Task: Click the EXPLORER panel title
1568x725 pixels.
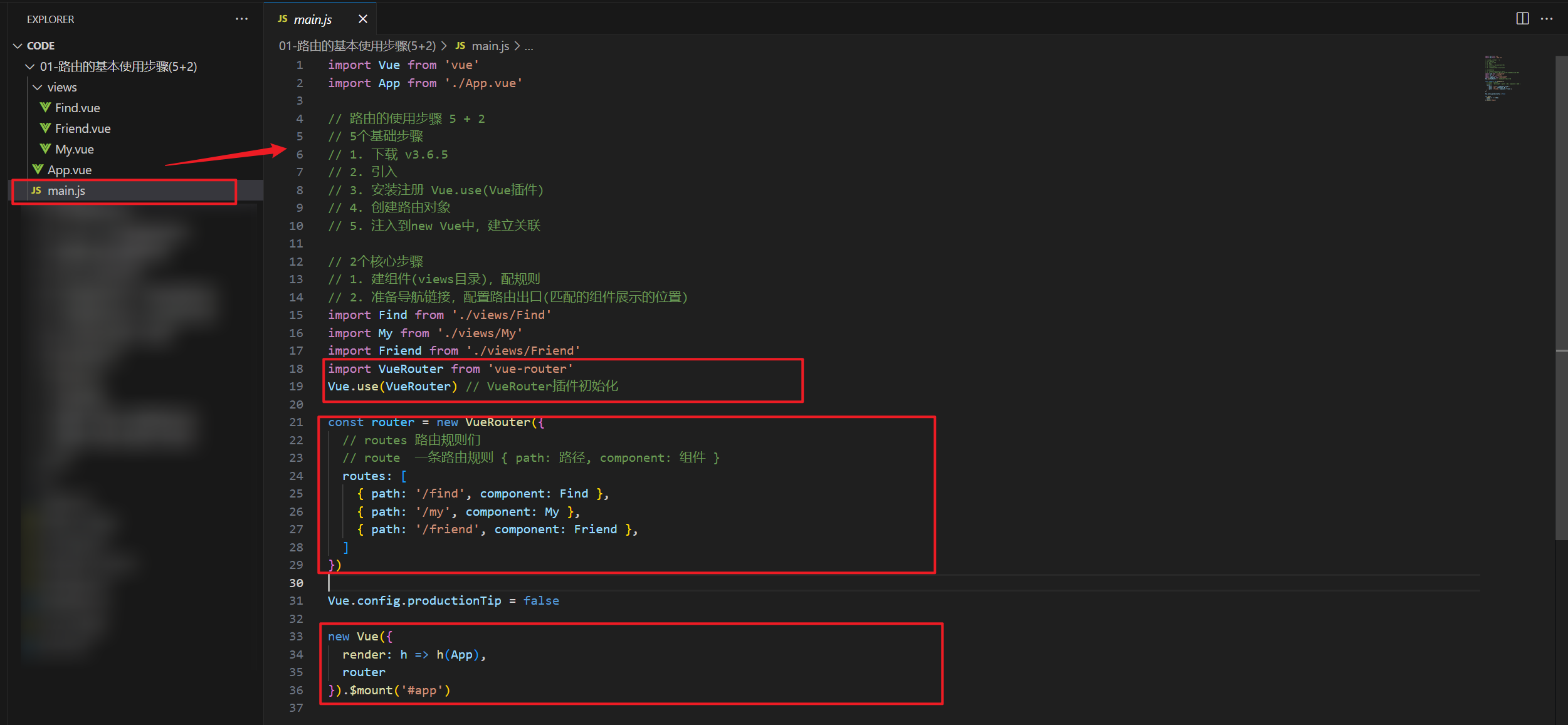Action: click(50, 19)
